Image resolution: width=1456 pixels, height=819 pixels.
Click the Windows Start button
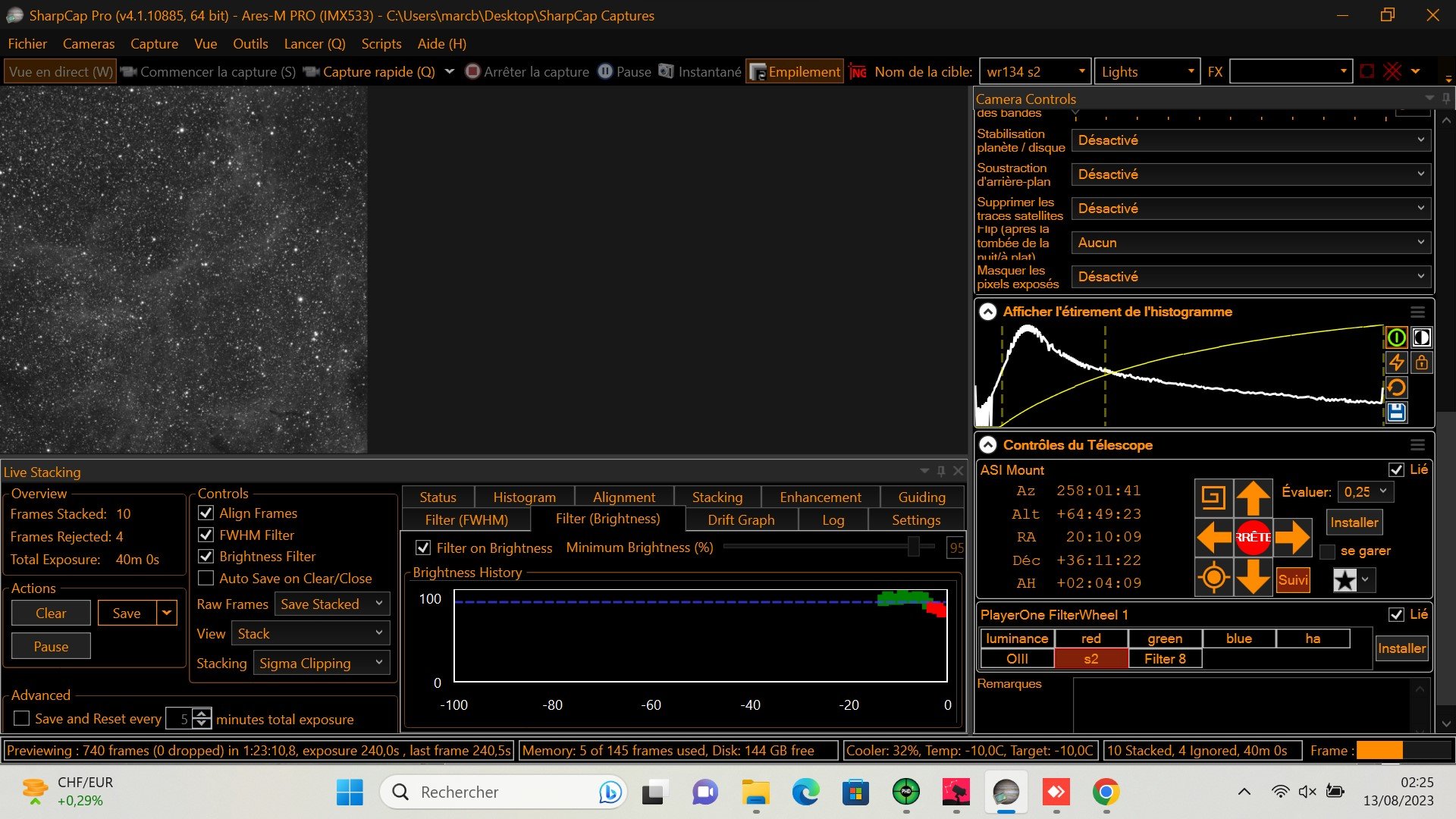(x=350, y=792)
